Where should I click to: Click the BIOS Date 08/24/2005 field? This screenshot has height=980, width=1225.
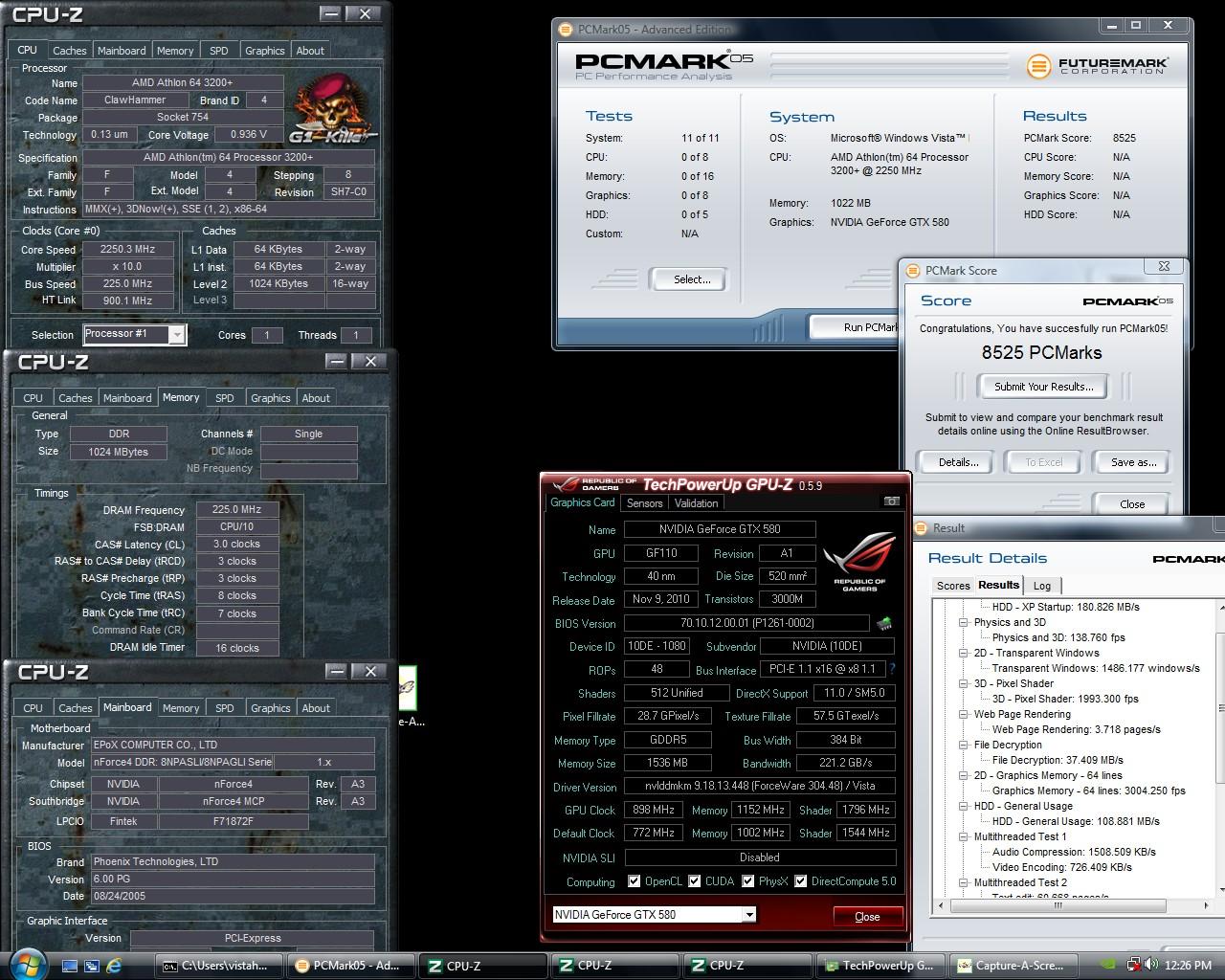click(232, 896)
